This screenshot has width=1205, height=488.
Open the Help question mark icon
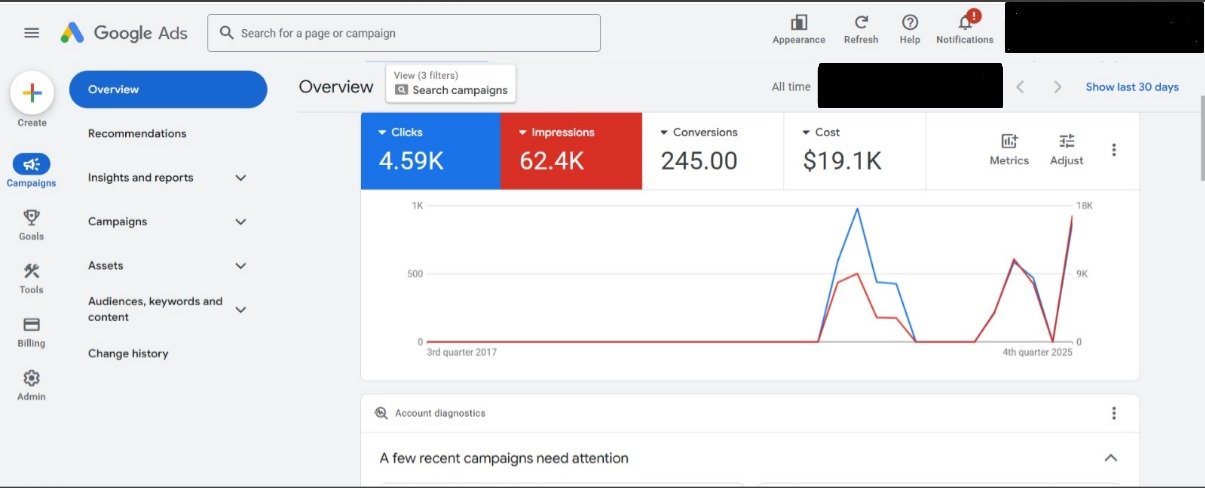pos(909,23)
